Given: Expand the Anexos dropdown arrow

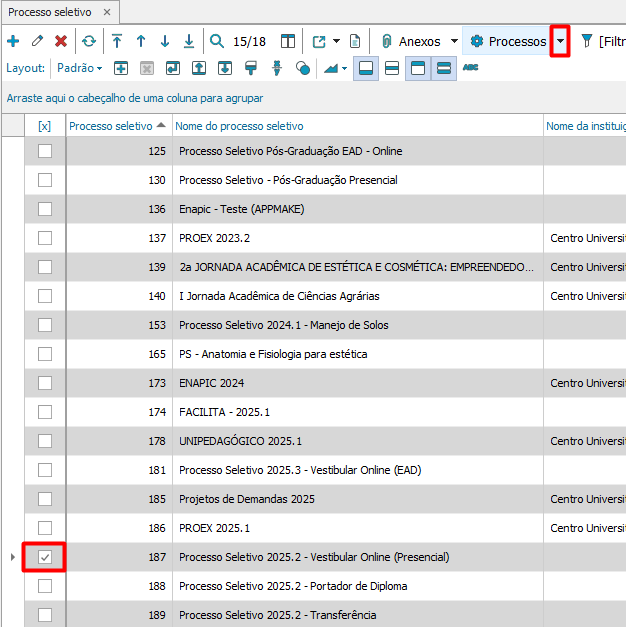Looking at the screenshot, I should point(454,41).
